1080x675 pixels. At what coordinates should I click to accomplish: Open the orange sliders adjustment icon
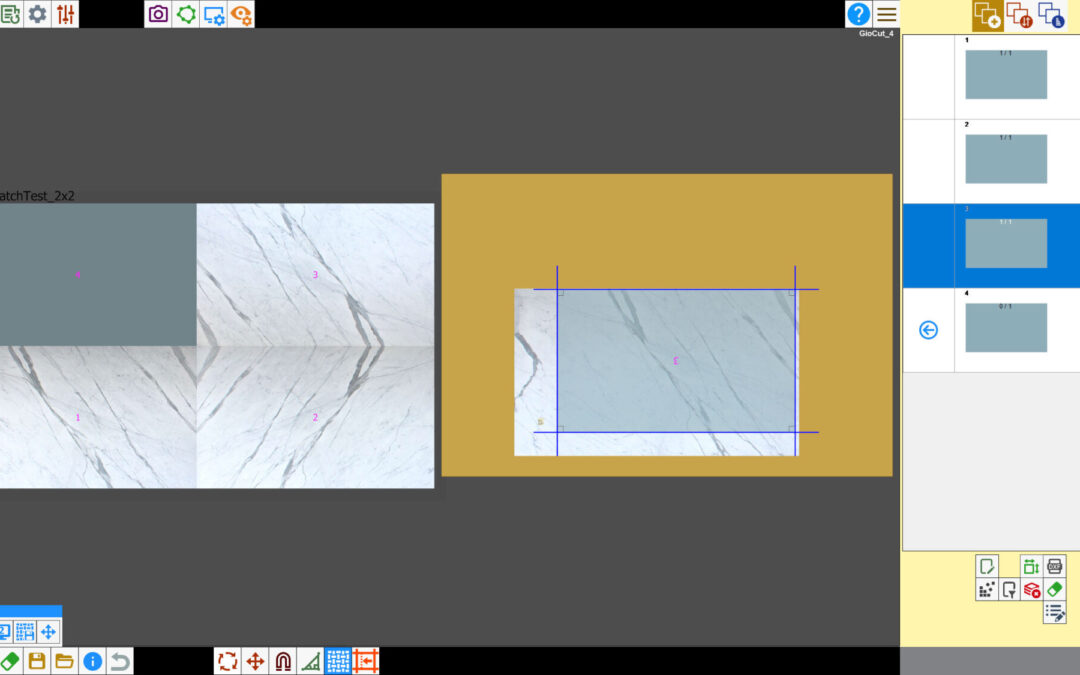coord(65,14)
